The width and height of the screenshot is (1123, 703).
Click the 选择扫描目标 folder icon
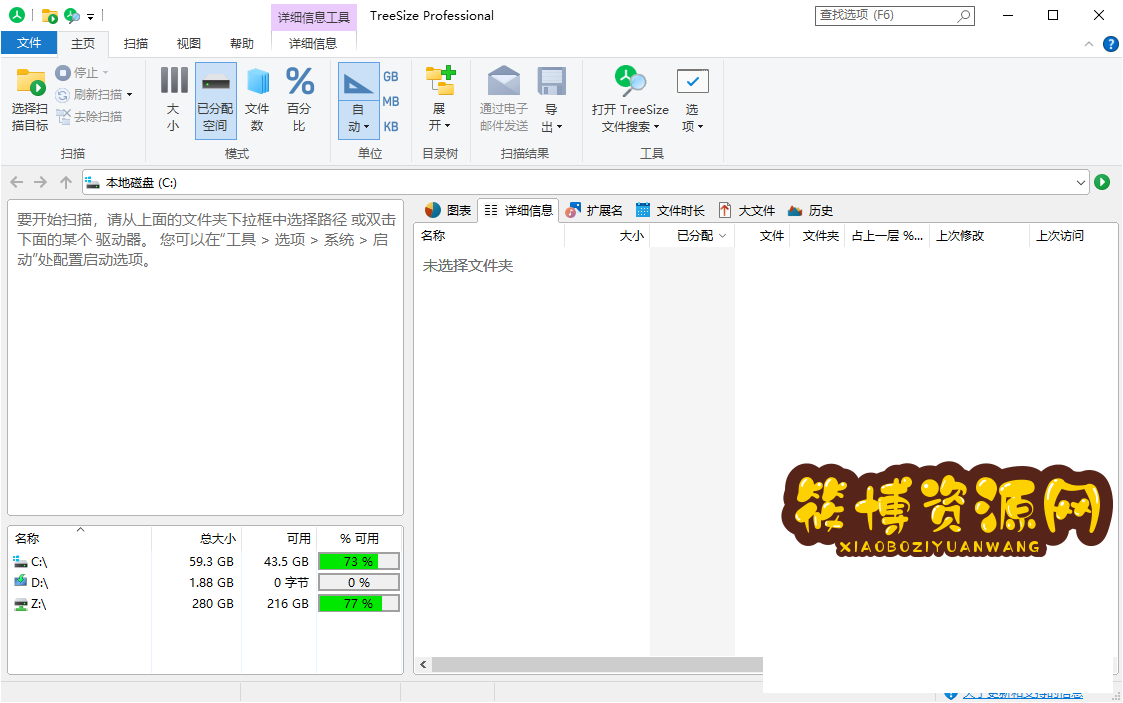[x=30, y=82]
